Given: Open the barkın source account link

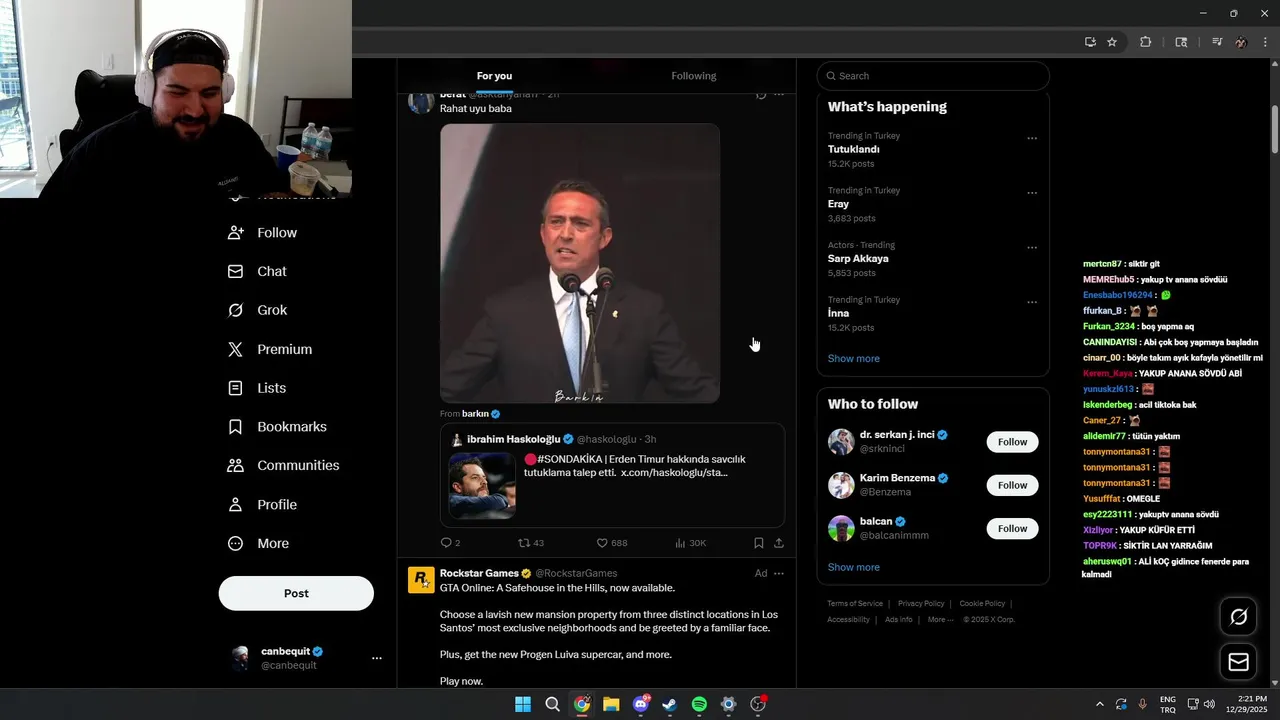Looking at the screenshot, I should pyautogui.click(x=475, y=414).
